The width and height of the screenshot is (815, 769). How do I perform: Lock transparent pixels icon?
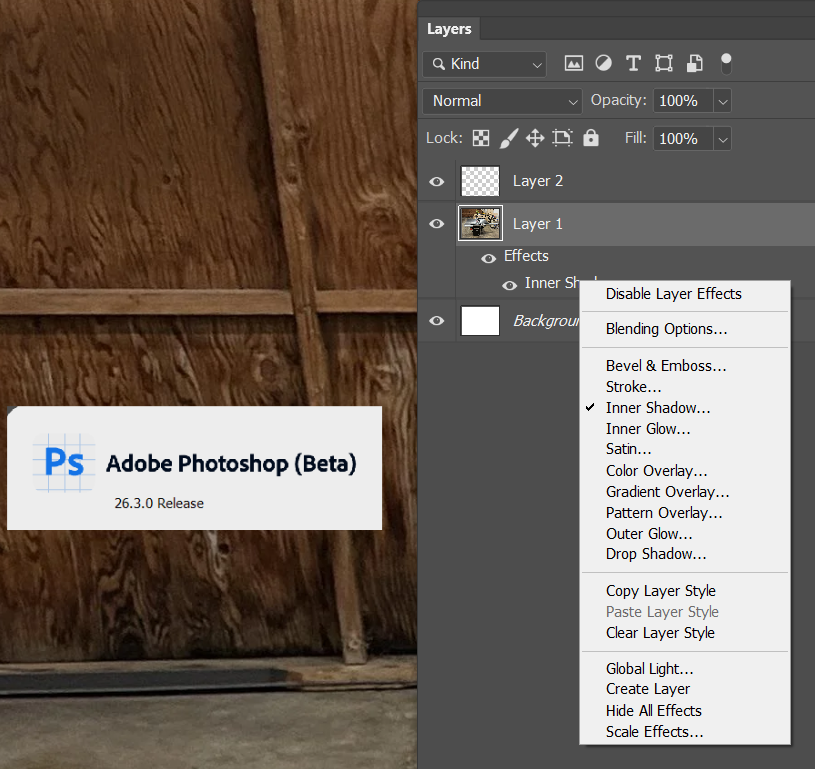(481, 138)
